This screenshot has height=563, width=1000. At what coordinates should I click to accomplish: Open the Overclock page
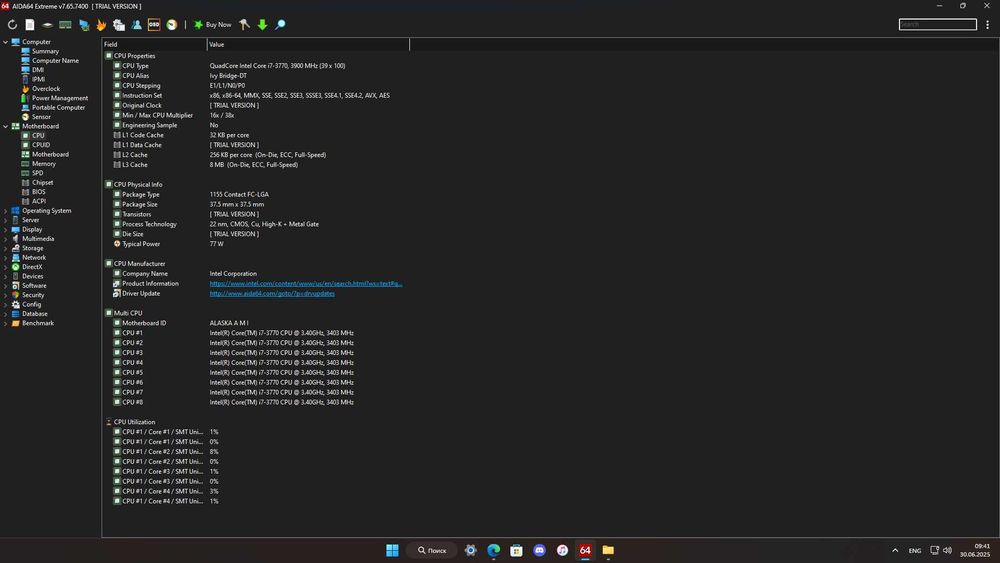[x=46, y=89]
